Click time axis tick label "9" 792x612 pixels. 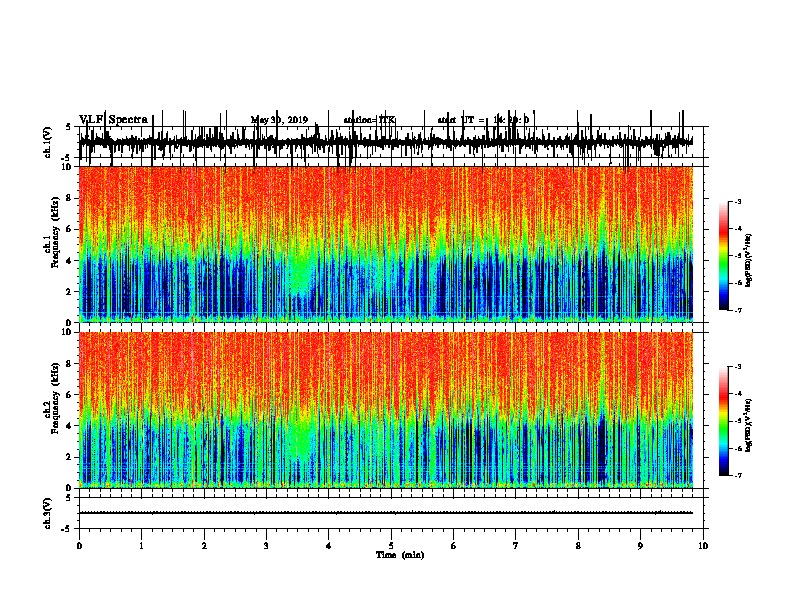tap(640, 546)
